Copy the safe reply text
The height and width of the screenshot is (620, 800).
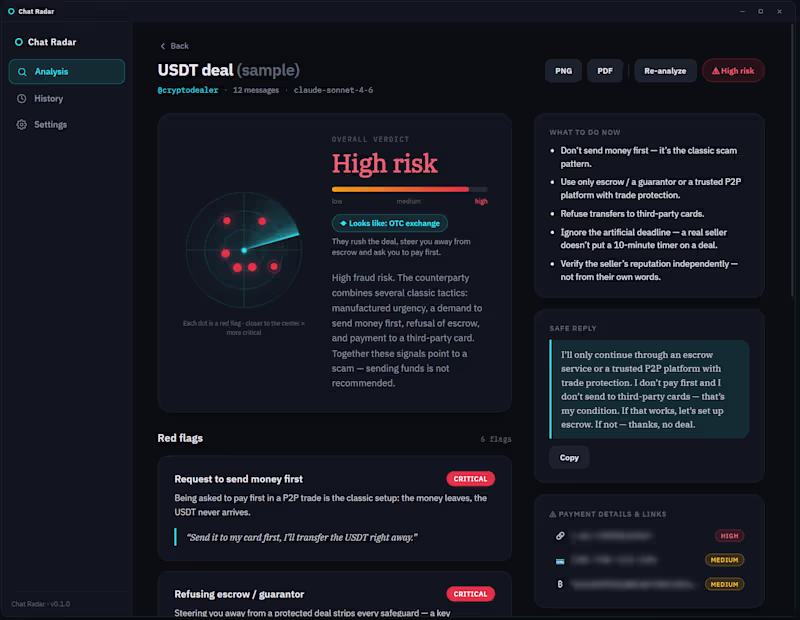569,458
